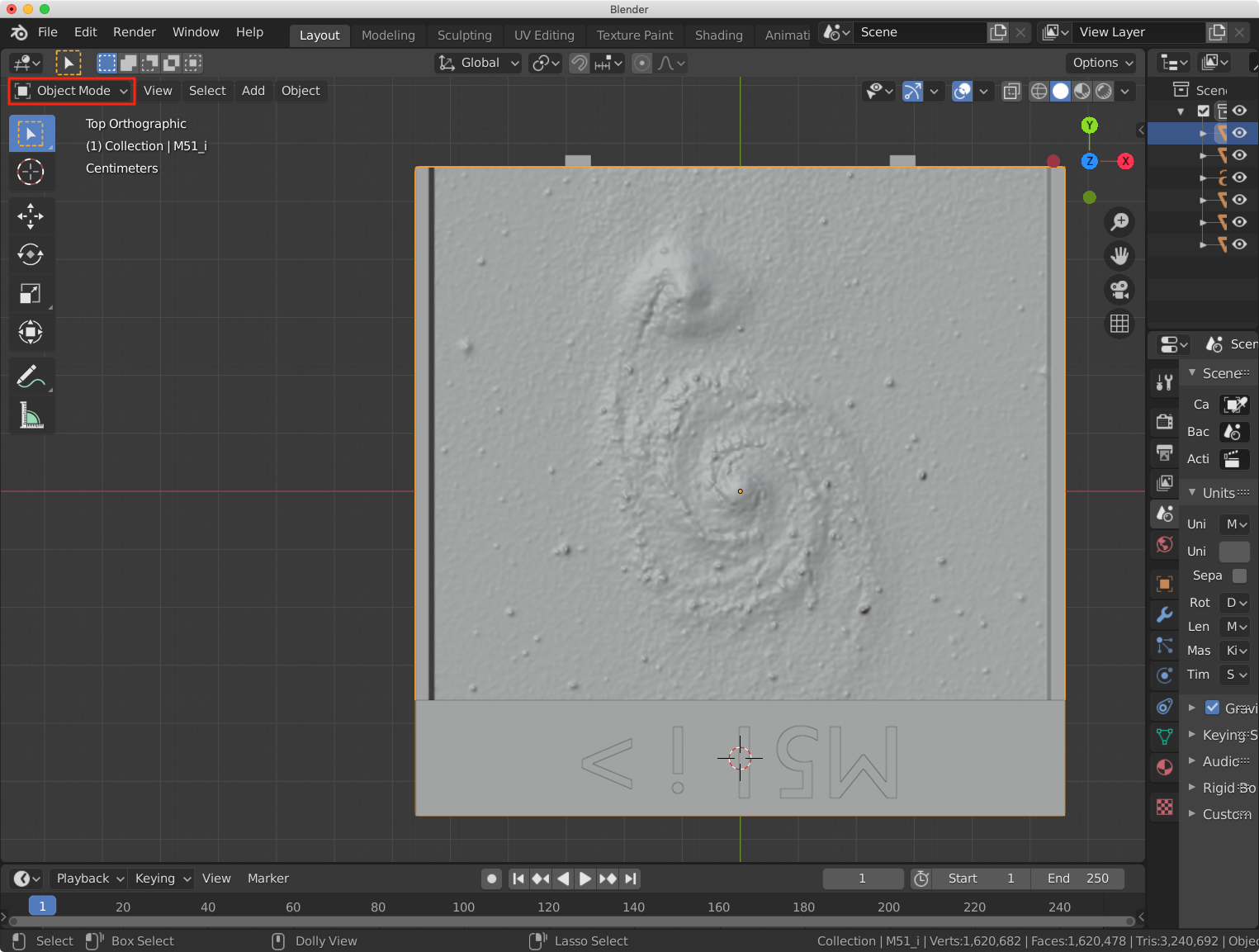Open the World Properties tab
Image resolution: width=1259 pixels, height=952 pixels.
1164,544
